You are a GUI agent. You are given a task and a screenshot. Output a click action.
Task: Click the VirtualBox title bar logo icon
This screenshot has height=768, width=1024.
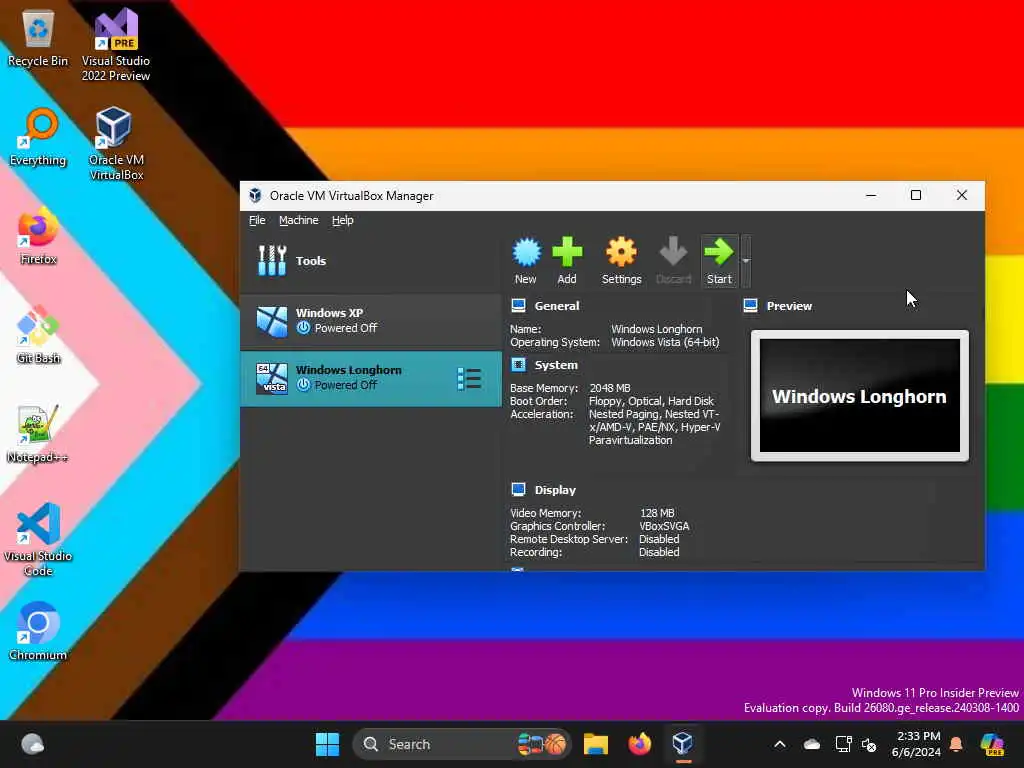pyautogui.click(x=255, y=195)
